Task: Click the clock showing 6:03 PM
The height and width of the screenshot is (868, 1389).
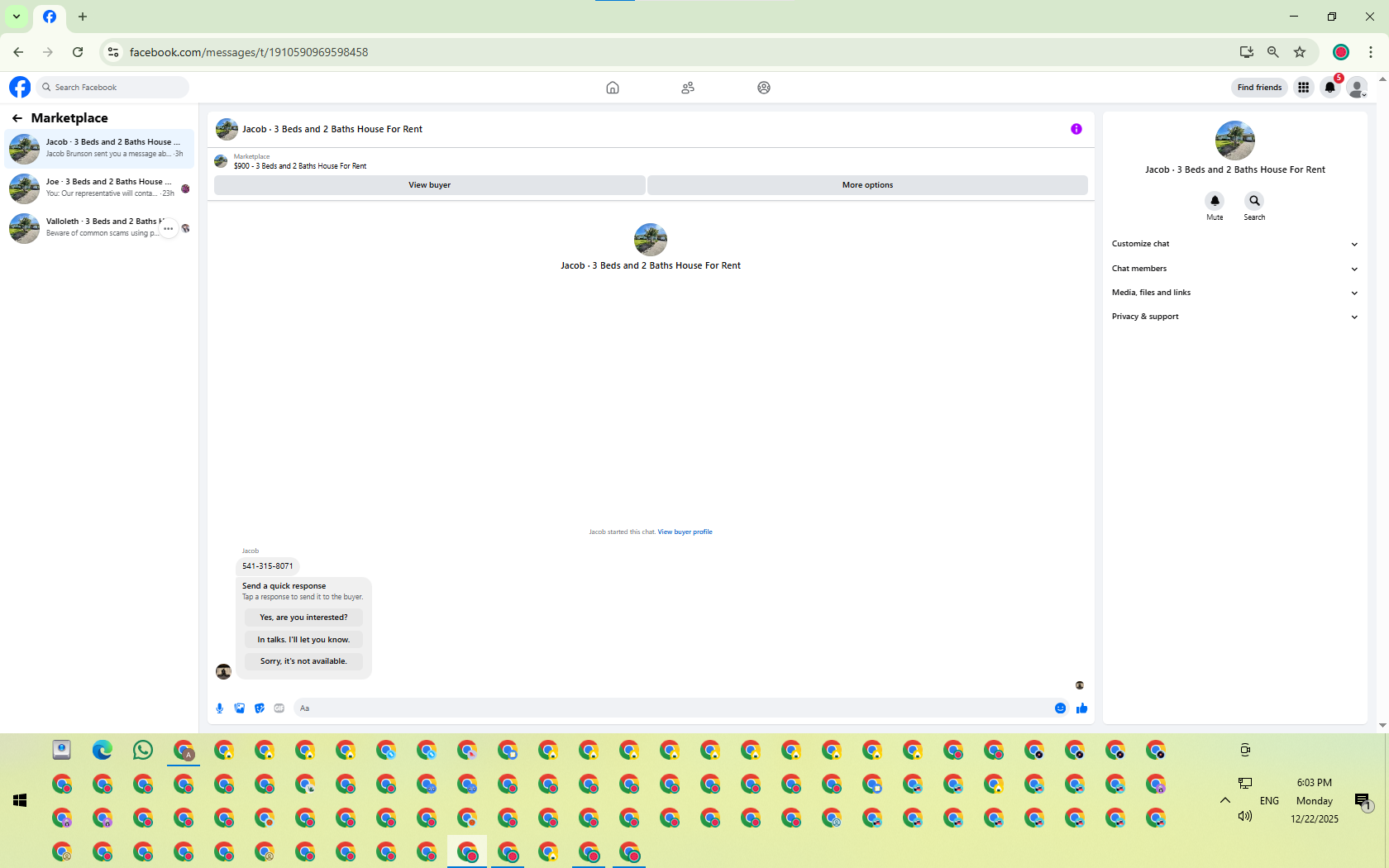Action: [1315, 783]
